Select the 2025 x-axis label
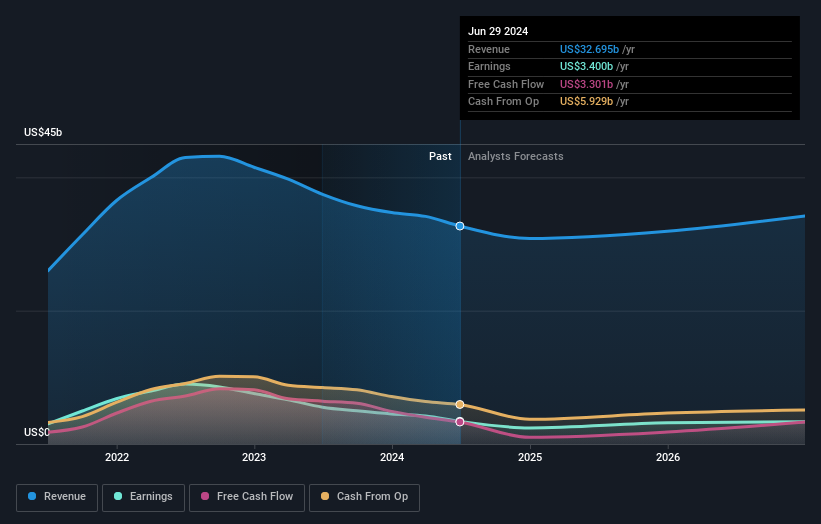This screenshot has width=821, height=524. [x=530, y=457]
